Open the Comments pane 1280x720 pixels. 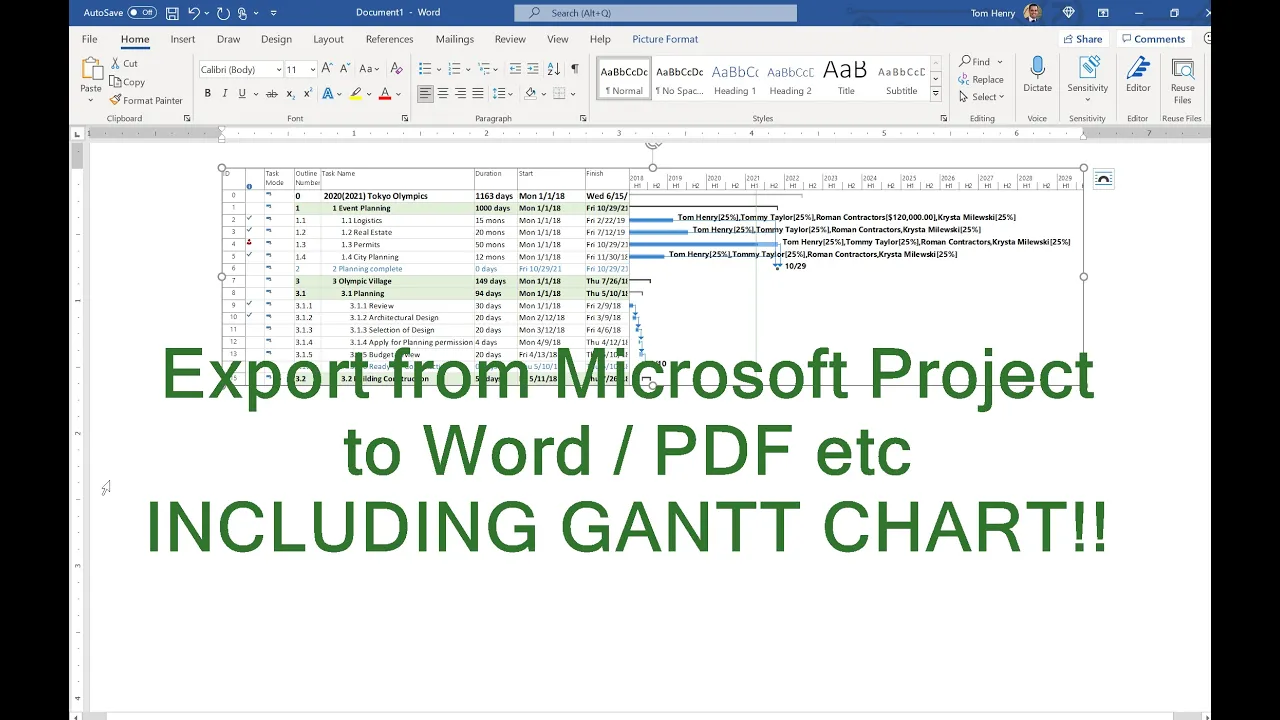(1152, 39)
